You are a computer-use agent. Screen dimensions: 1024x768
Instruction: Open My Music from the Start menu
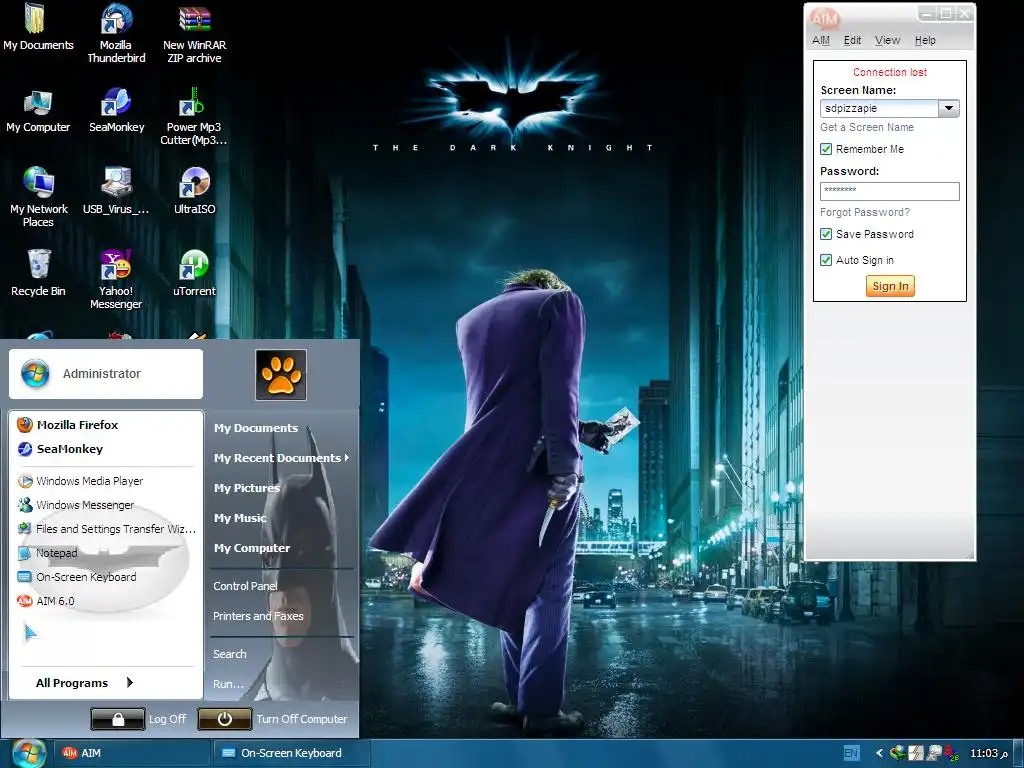240,518
